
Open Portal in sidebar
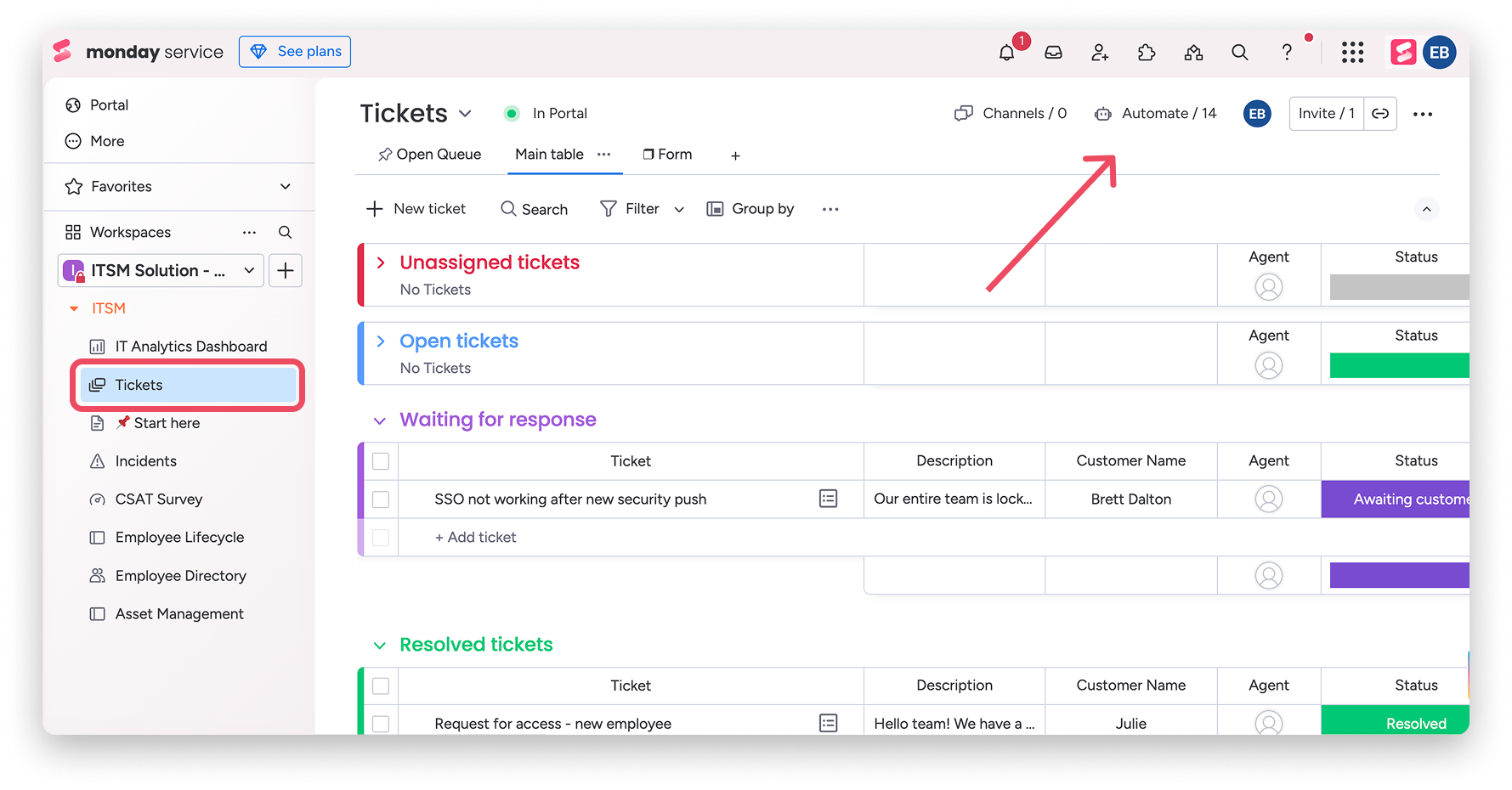pos(109,105)
